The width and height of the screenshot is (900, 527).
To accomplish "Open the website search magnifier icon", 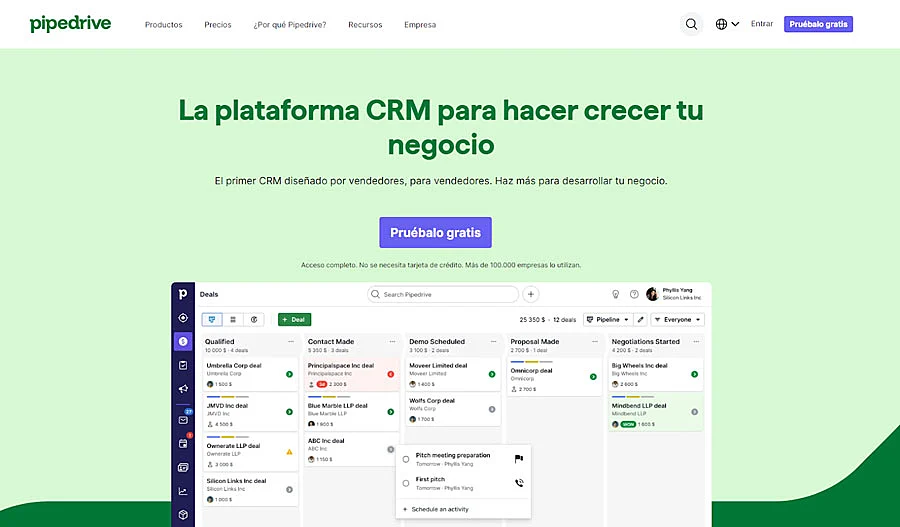I will (x=692, y=24).
